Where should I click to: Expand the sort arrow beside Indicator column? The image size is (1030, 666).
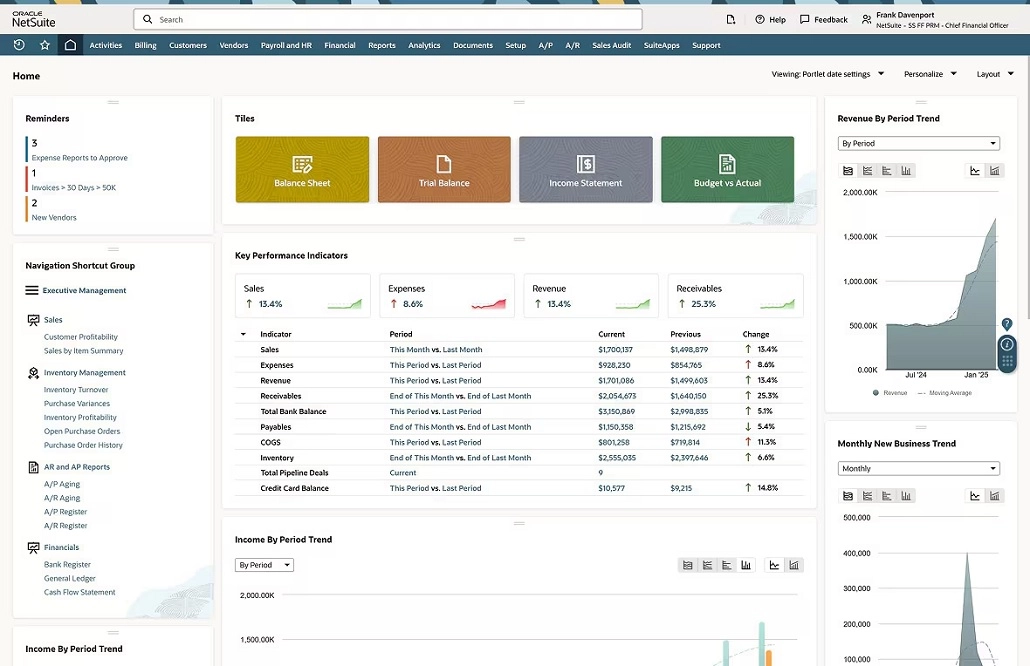pos(242,333)
